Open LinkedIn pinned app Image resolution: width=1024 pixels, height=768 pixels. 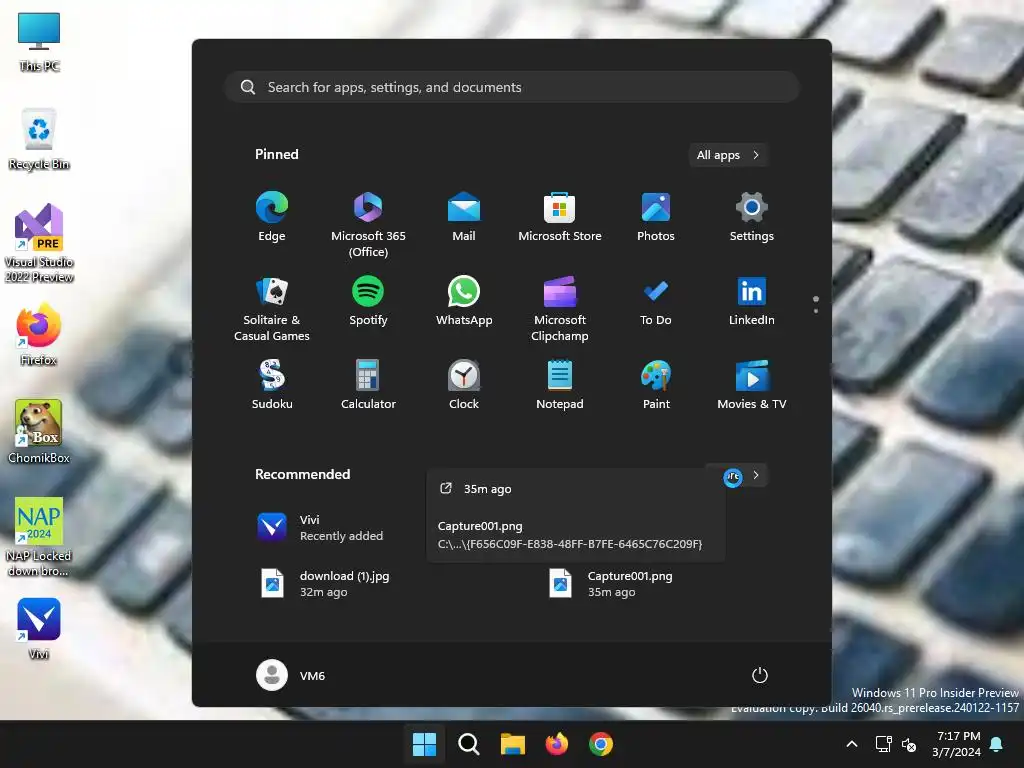tap(752, 301)
